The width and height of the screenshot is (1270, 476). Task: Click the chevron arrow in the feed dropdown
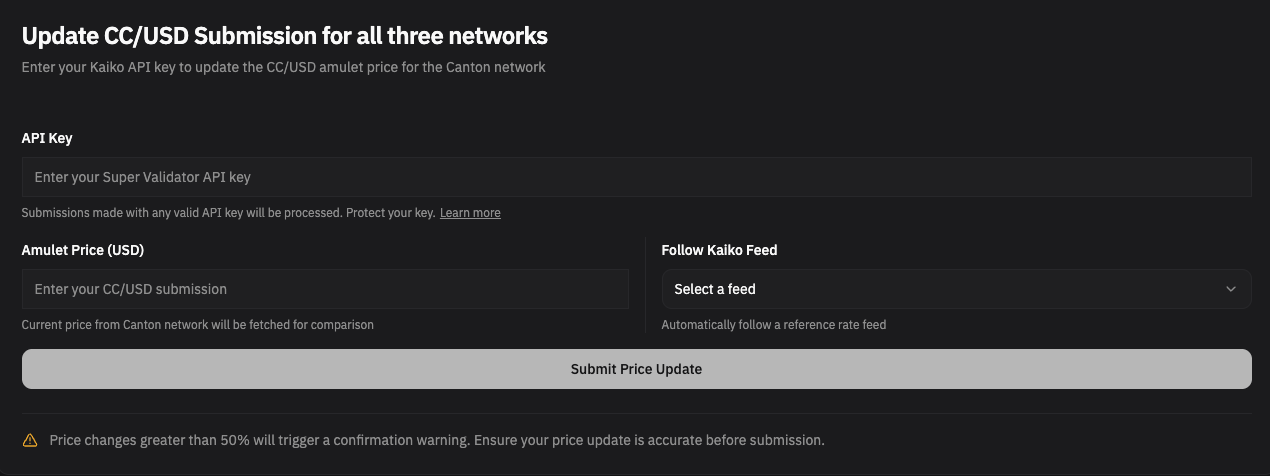(1231, 289)
